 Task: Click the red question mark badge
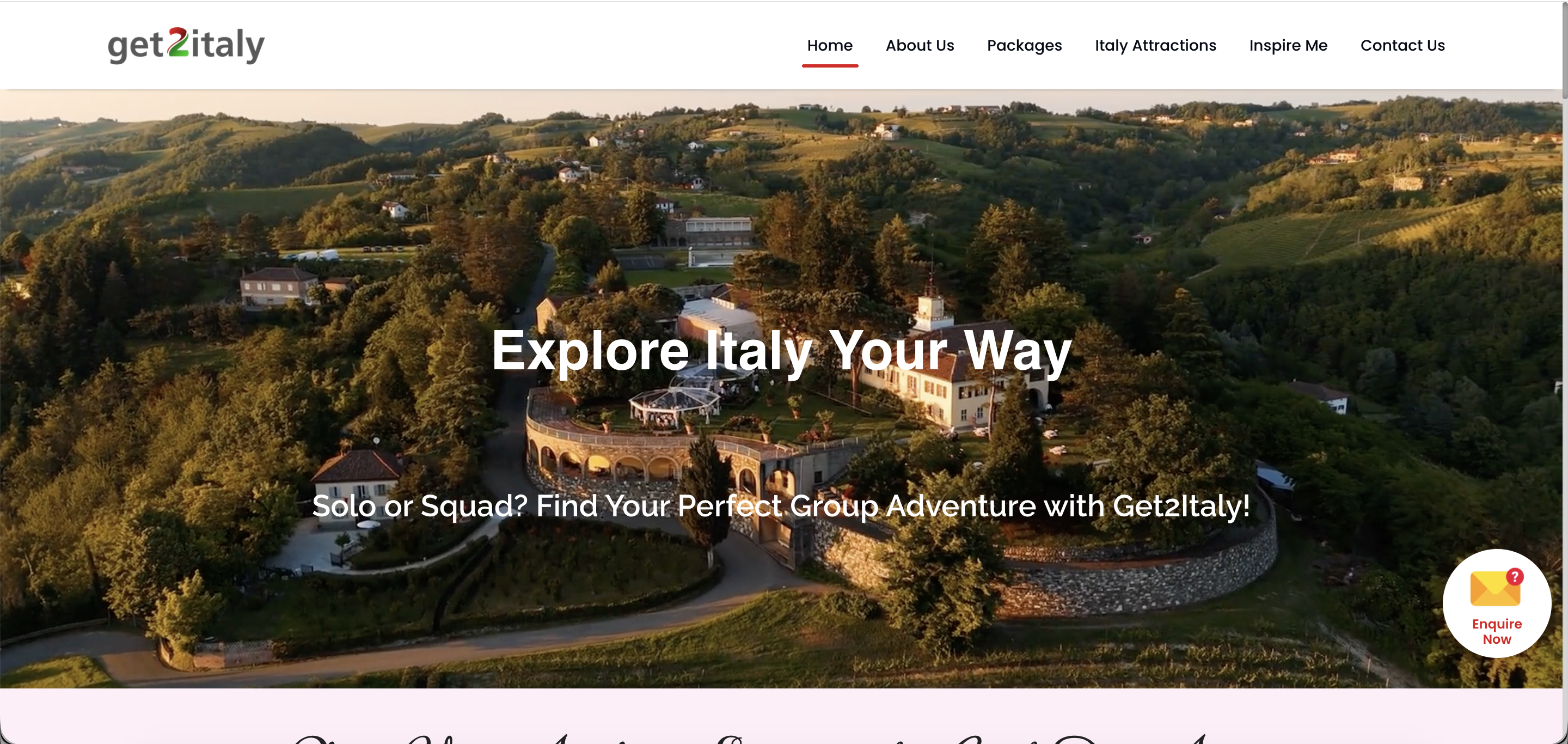(1515, 576)
